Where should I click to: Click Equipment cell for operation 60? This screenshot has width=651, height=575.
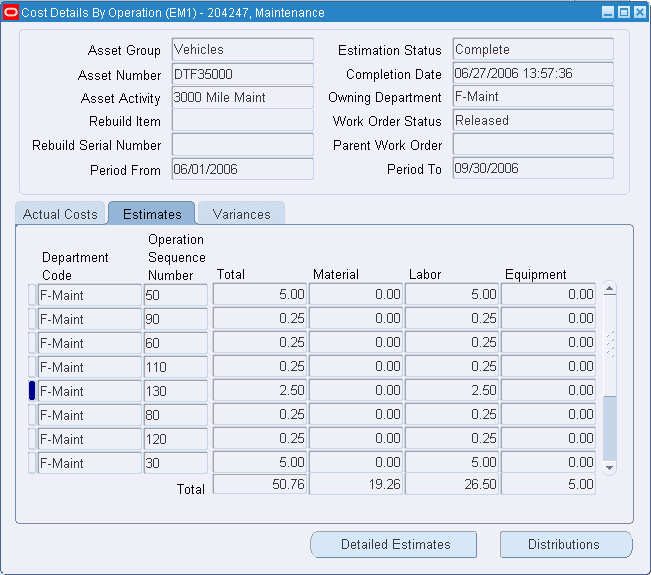(548, 343)
